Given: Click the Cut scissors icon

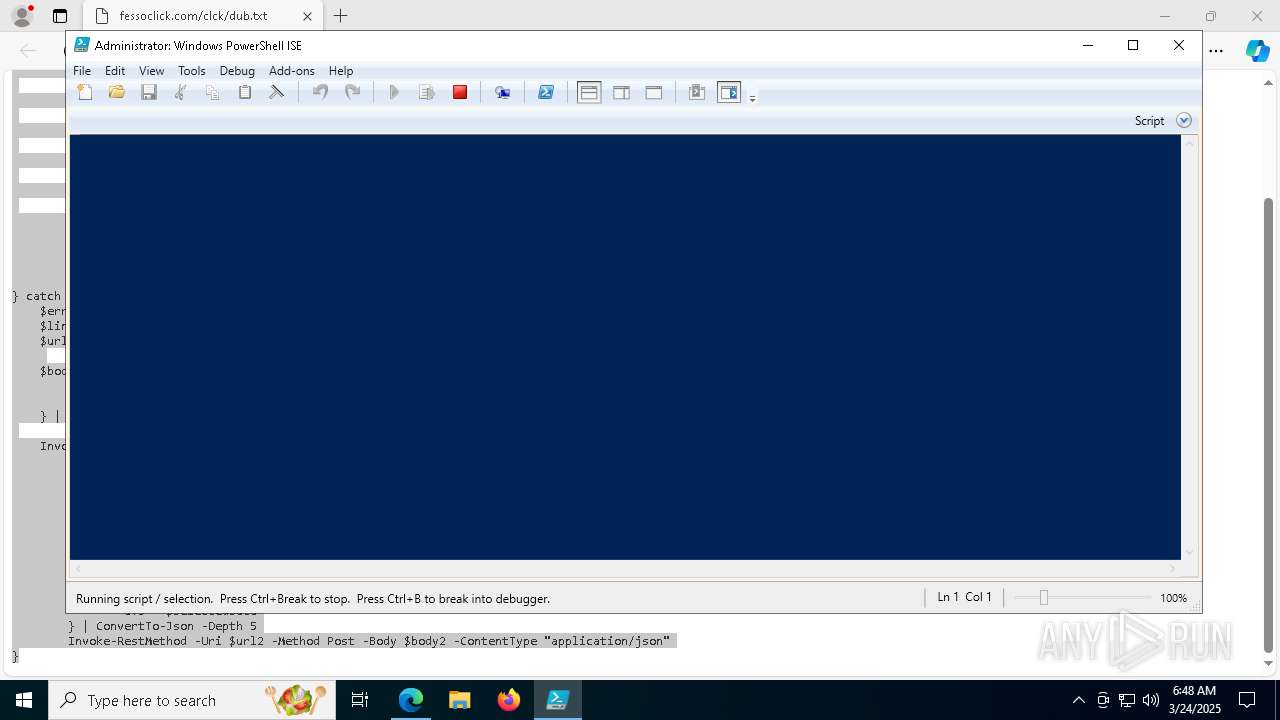Looking at the screenshot, I should tap(181, 92).
